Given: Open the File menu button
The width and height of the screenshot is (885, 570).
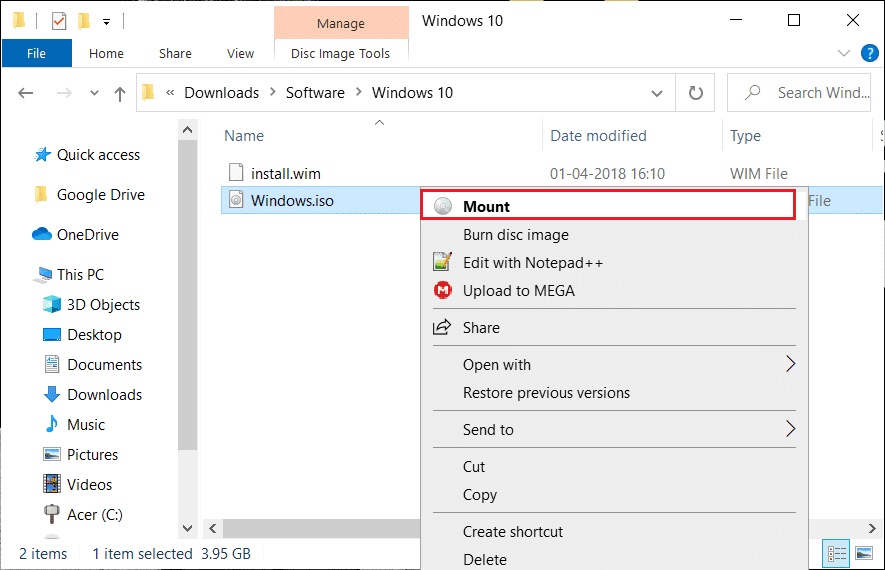Looking at the screenshot, I should 36,54.
